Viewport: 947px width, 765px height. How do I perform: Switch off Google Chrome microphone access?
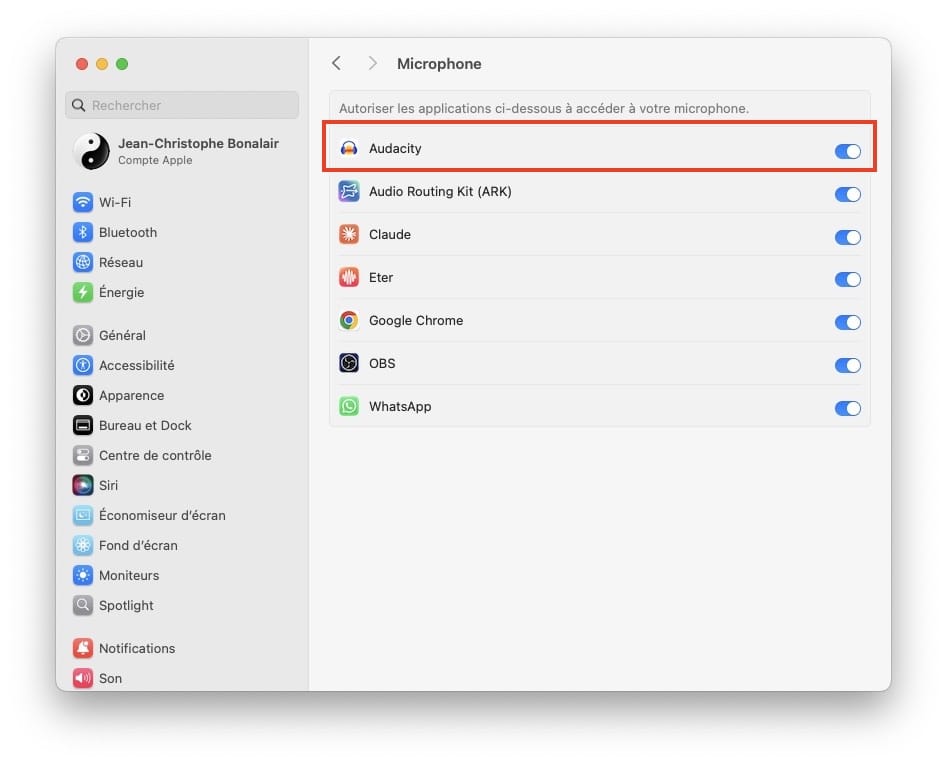pos(847,322)
